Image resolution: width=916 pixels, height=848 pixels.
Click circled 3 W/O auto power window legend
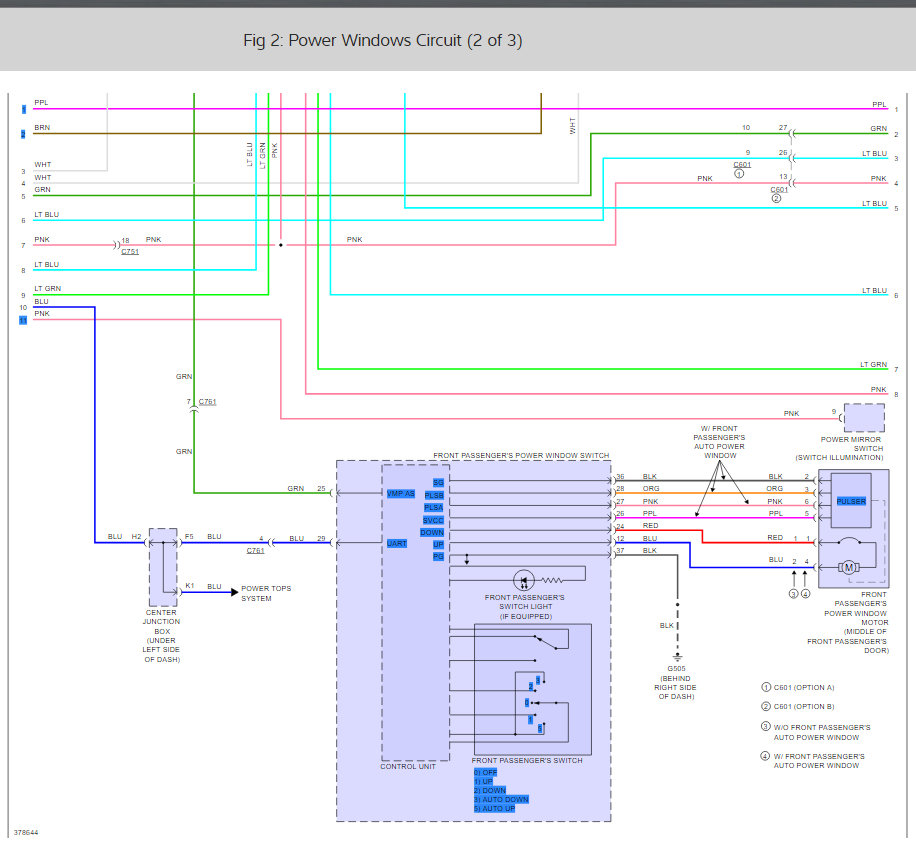tap(765, 727)
